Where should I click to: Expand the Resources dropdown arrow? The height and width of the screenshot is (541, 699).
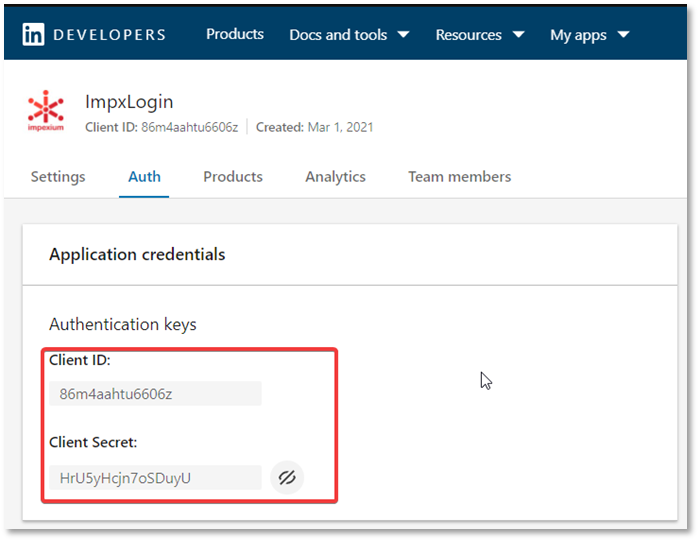(x=518, y=34)
